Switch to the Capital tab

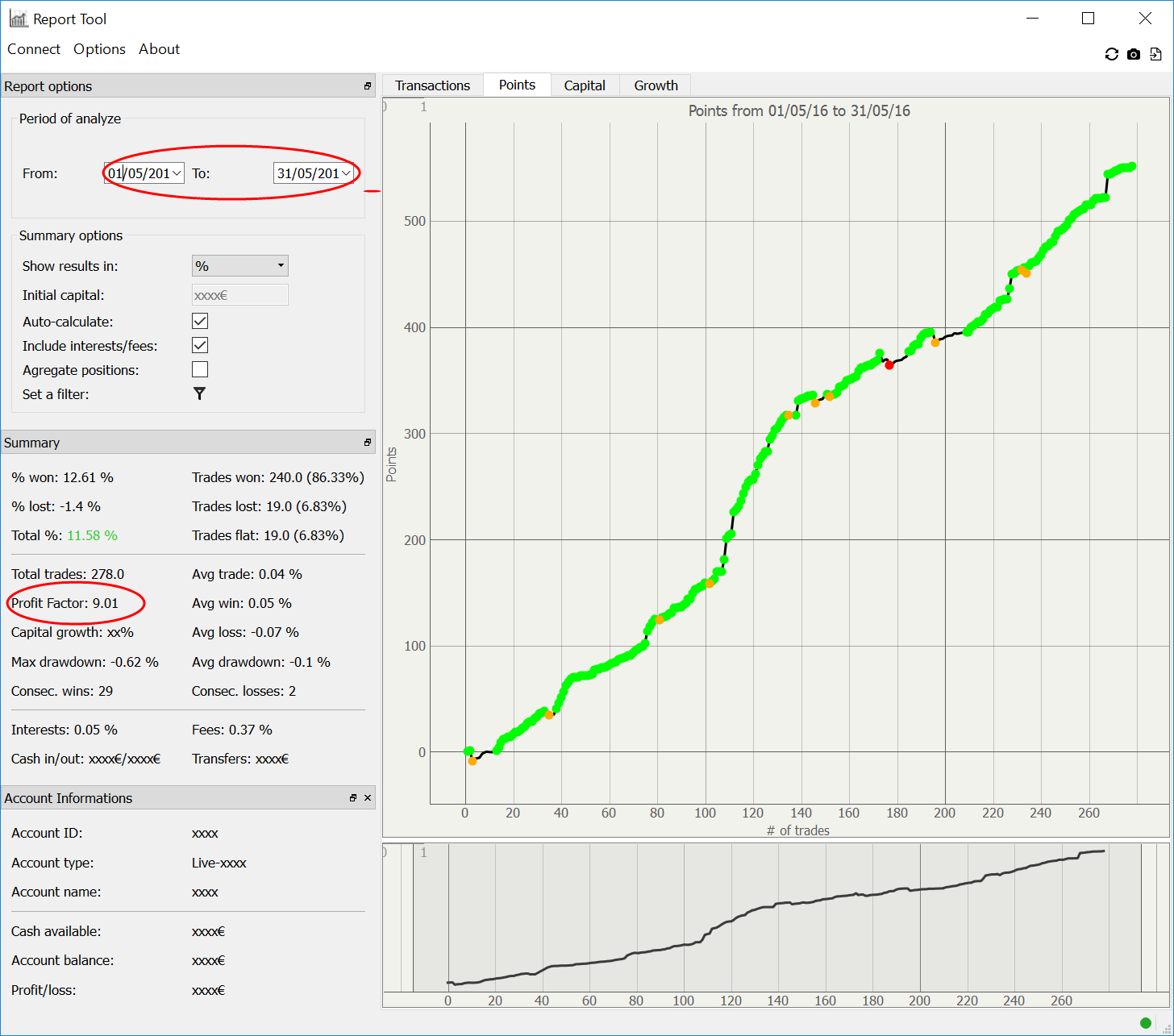585,85
